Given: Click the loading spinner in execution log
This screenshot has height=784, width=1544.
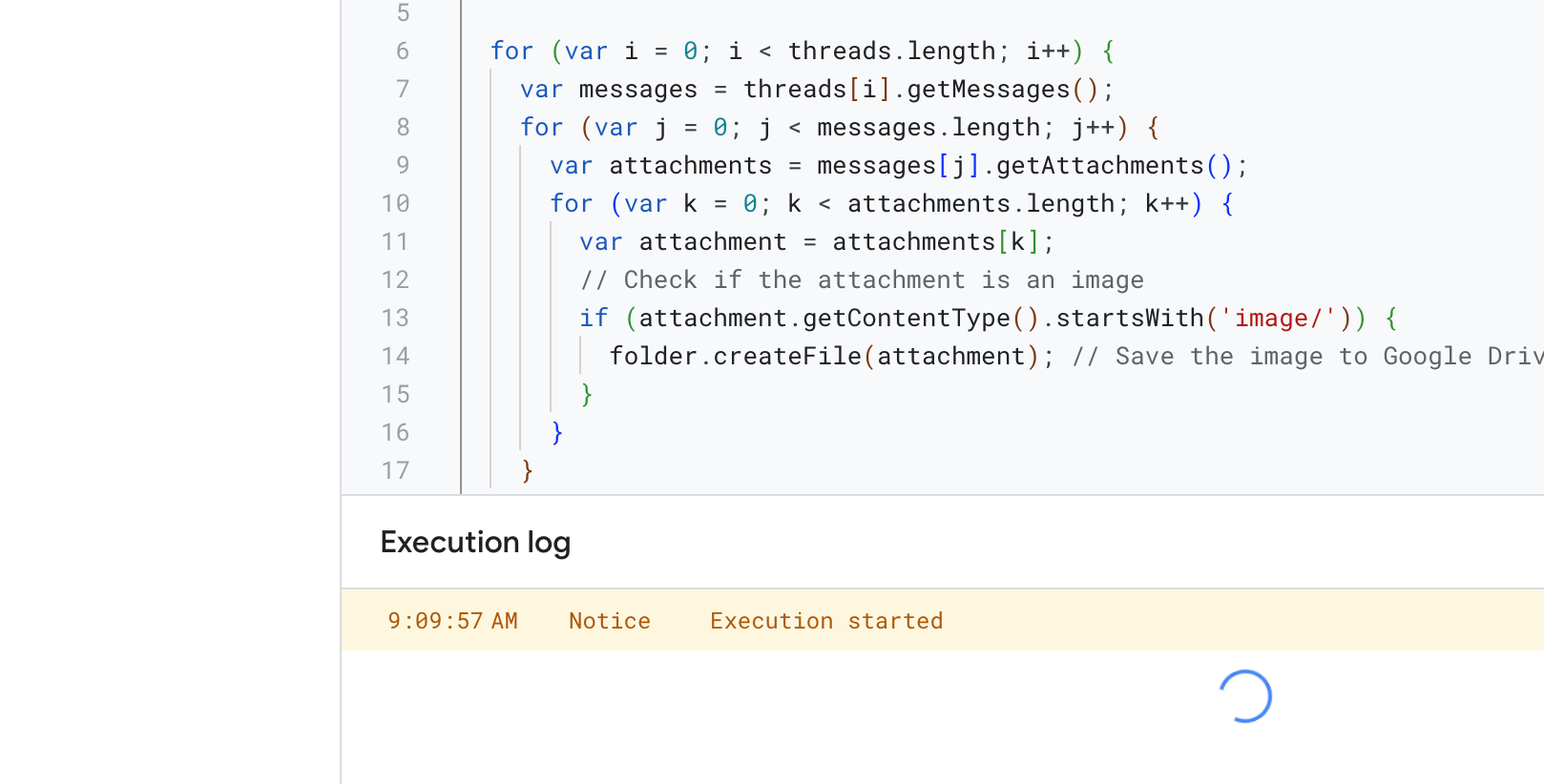Looking at the screenshot, I should click(1245, 696).
